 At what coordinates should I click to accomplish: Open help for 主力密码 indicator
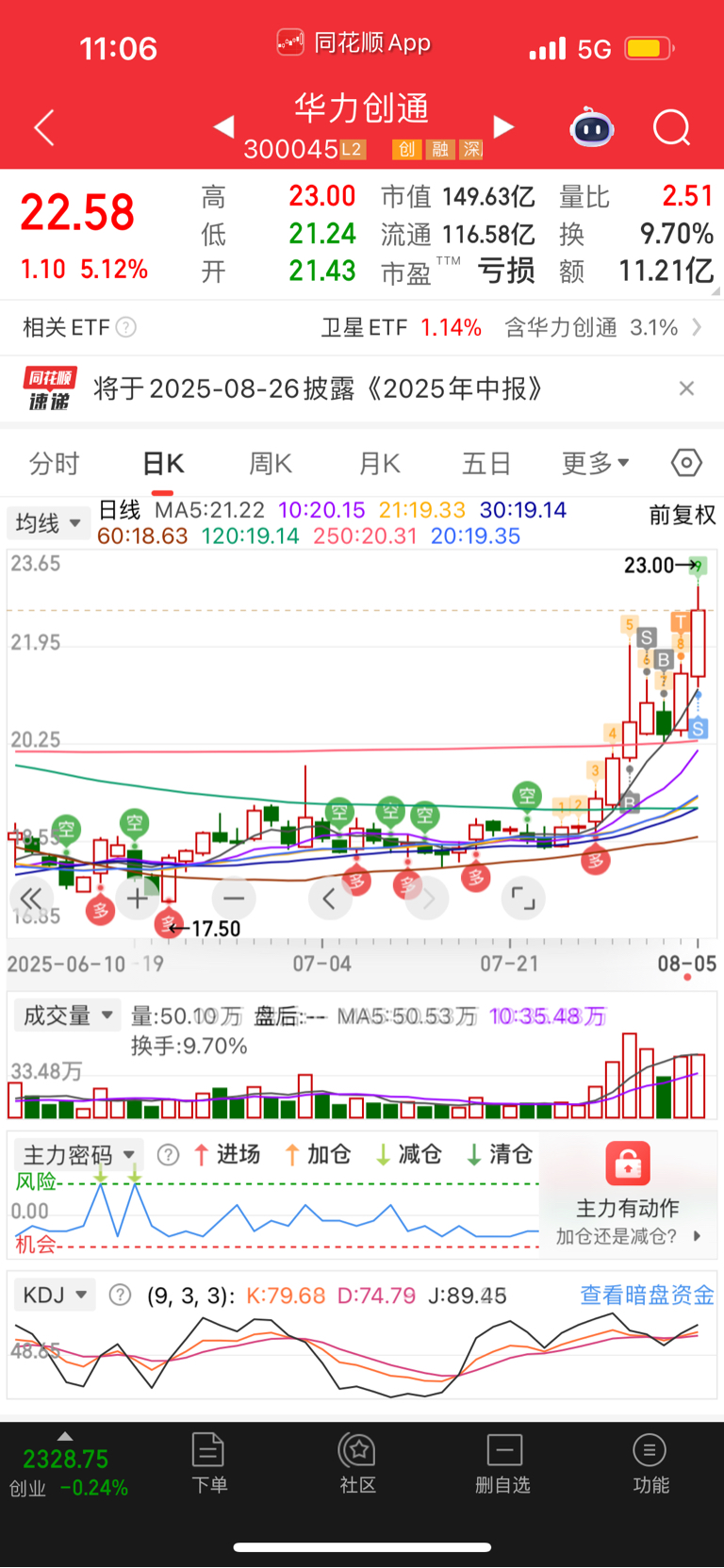(168, 1155)
